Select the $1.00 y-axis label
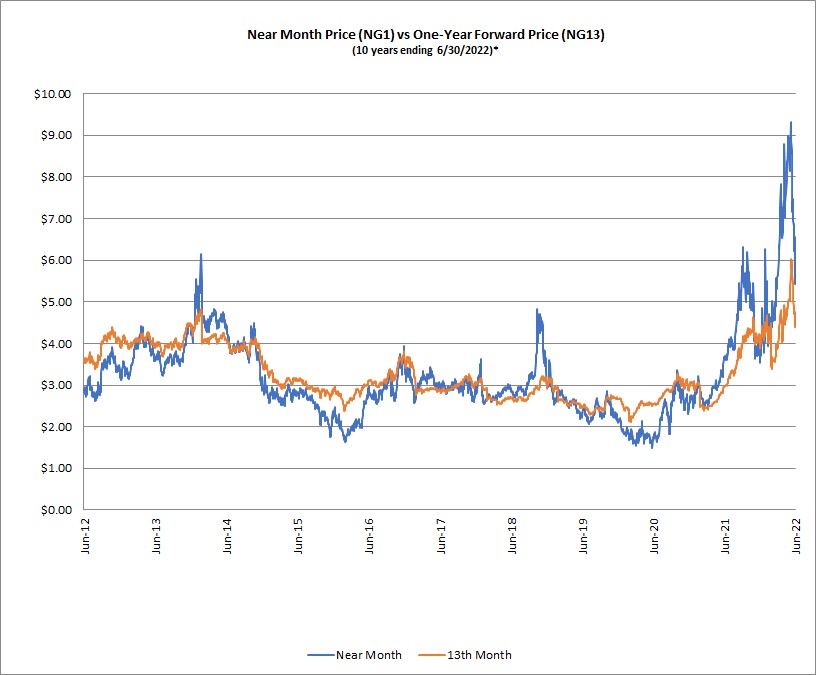The height and width of the screenshot is (675, 816). pos(56,468)
